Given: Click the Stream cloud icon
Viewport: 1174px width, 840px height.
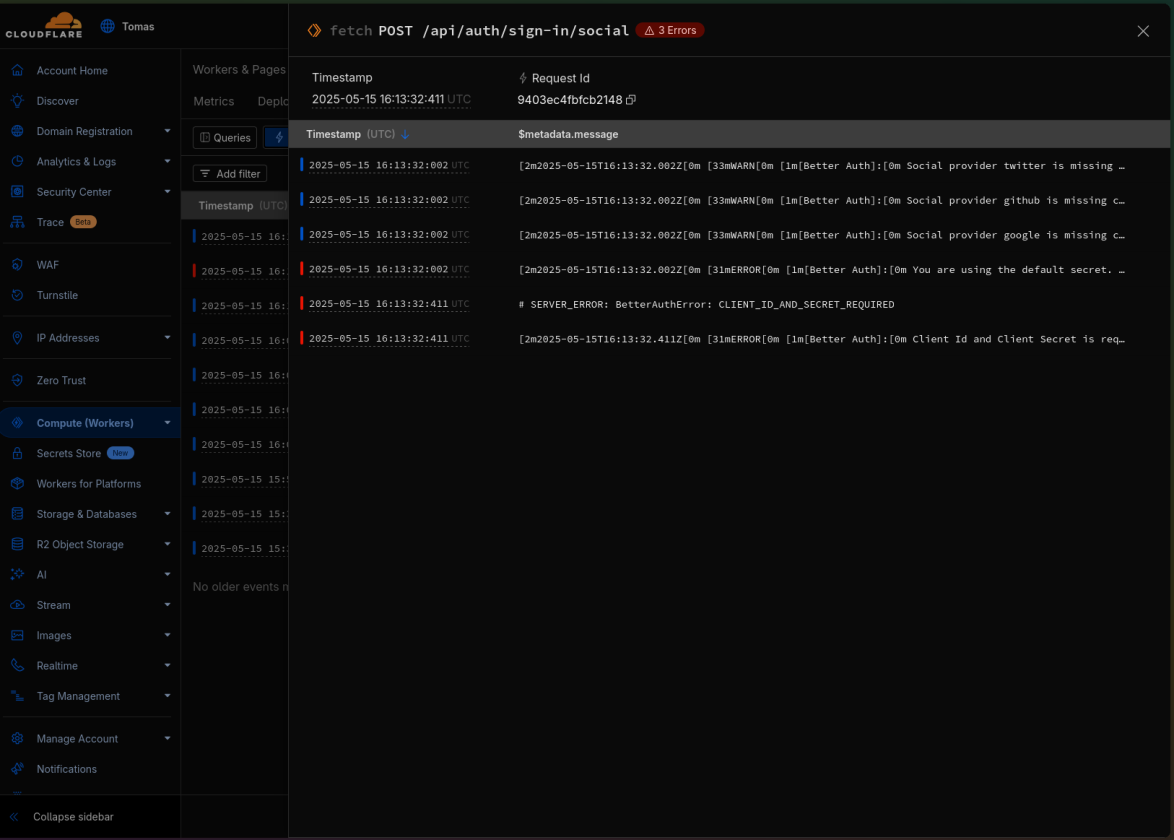Looking at the screenshot, I should point(17,605).
